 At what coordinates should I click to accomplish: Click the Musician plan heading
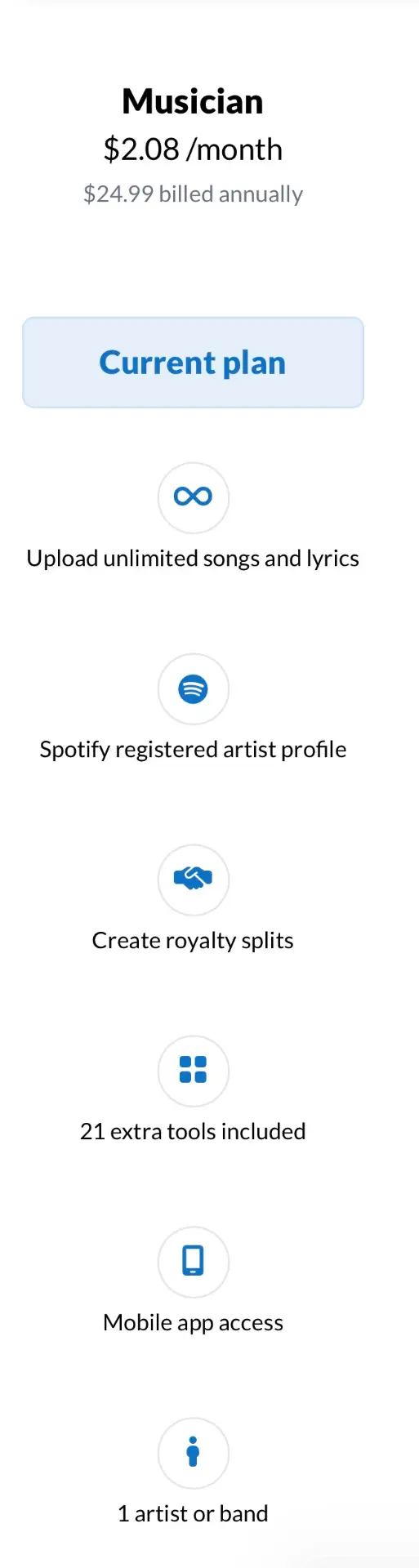193,102
